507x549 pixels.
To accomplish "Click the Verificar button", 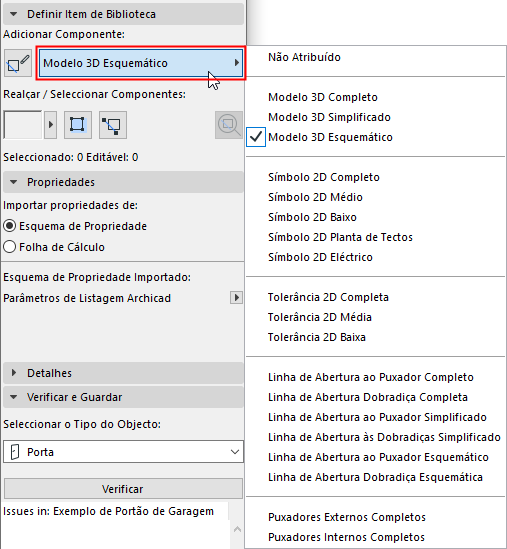I will [123, 489].
